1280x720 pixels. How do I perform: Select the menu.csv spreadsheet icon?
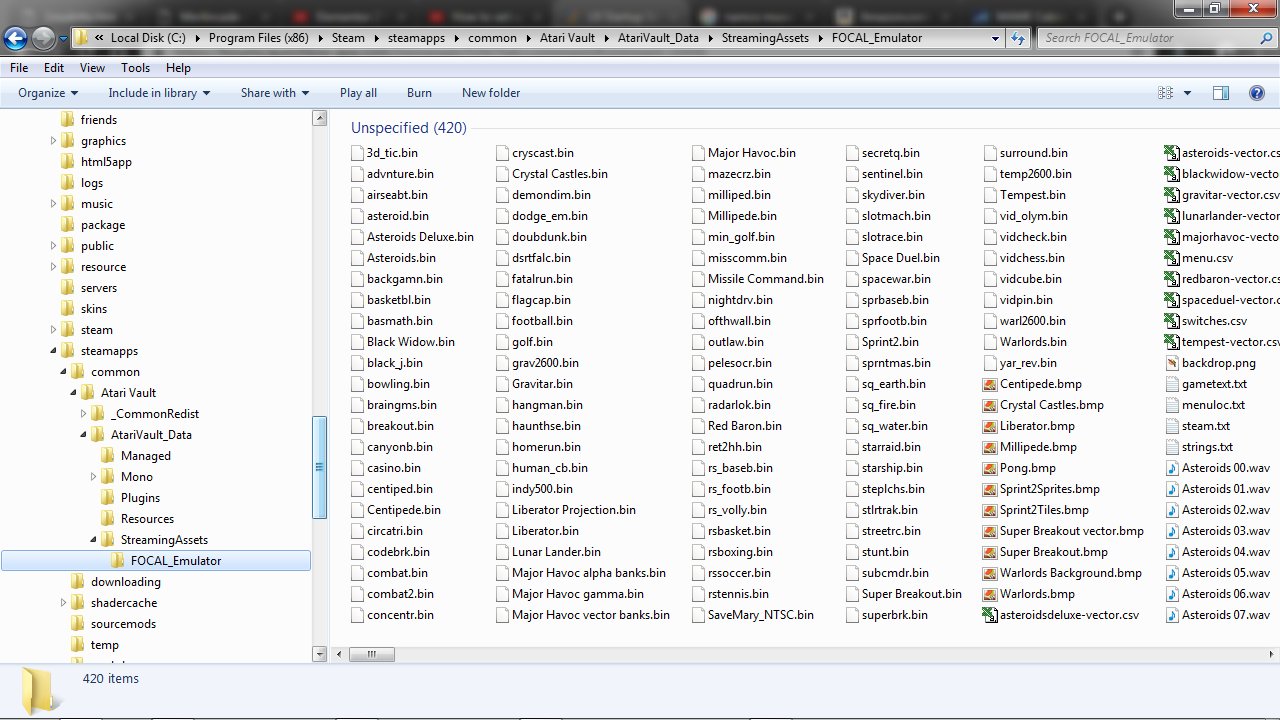(1173, 258)
